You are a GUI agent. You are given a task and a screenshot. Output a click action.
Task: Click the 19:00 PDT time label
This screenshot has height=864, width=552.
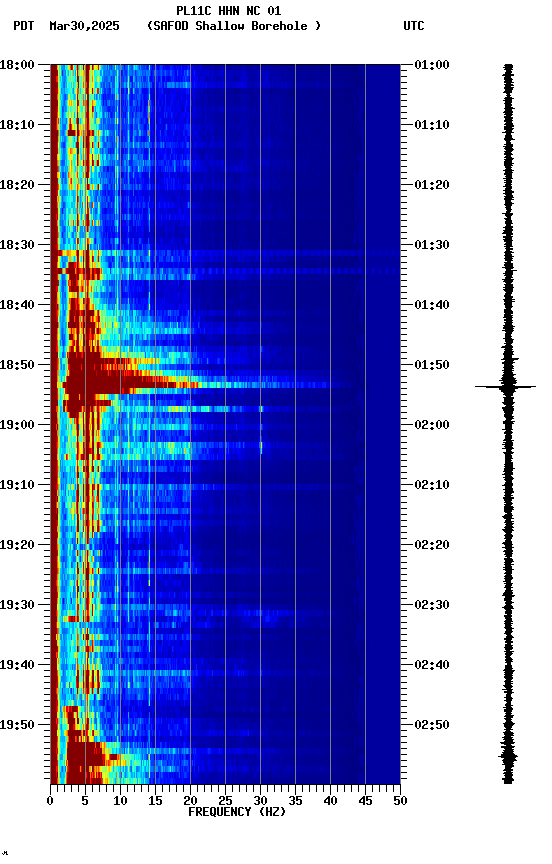tap(17, 425)
